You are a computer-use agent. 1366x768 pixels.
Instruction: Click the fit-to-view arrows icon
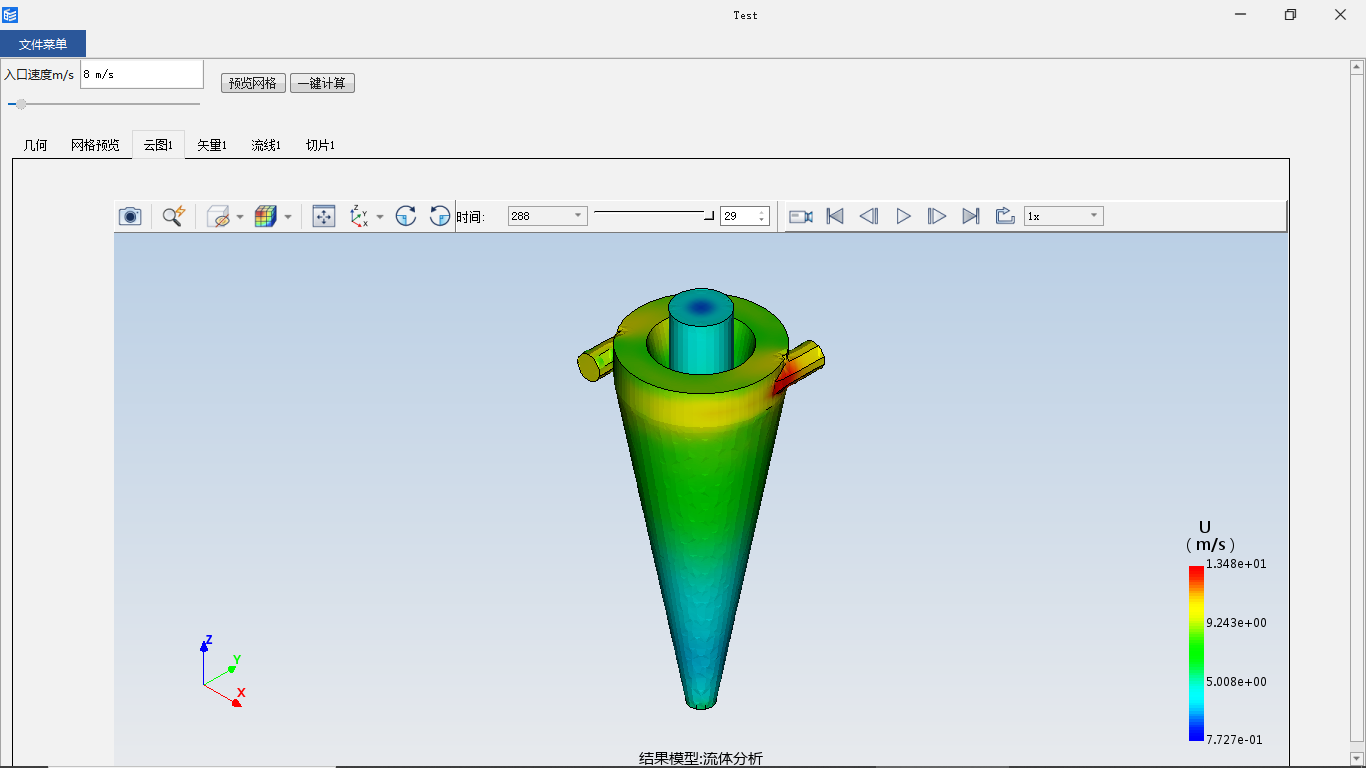(324, 216)
